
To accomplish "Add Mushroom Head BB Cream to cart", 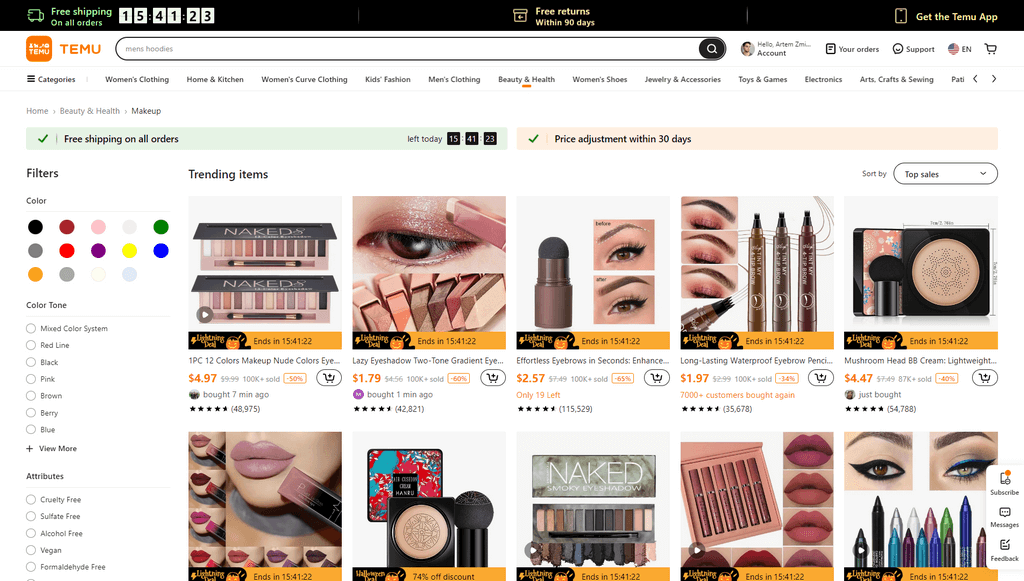I will [985, 377].
